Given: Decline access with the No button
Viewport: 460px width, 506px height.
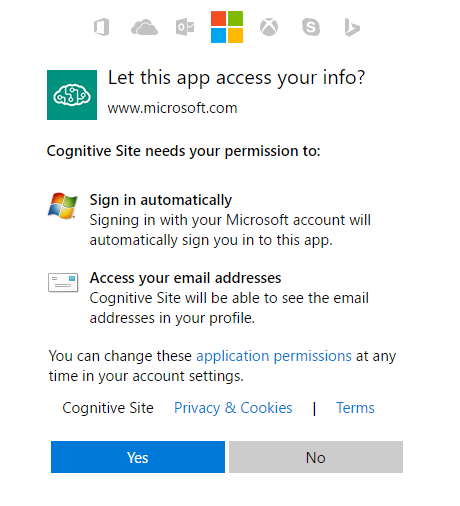Looking at the screenshot, I should 316,457.
